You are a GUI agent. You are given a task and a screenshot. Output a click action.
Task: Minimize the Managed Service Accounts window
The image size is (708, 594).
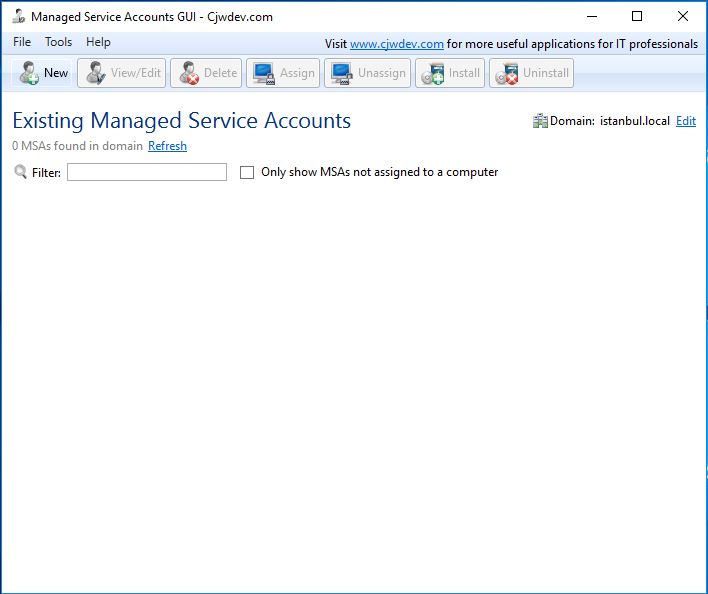[592, 16]
